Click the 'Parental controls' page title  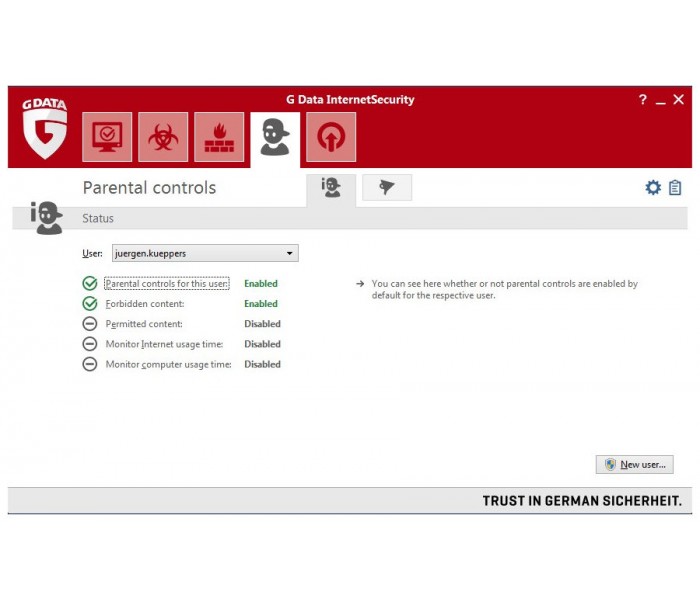click(150, 188)
